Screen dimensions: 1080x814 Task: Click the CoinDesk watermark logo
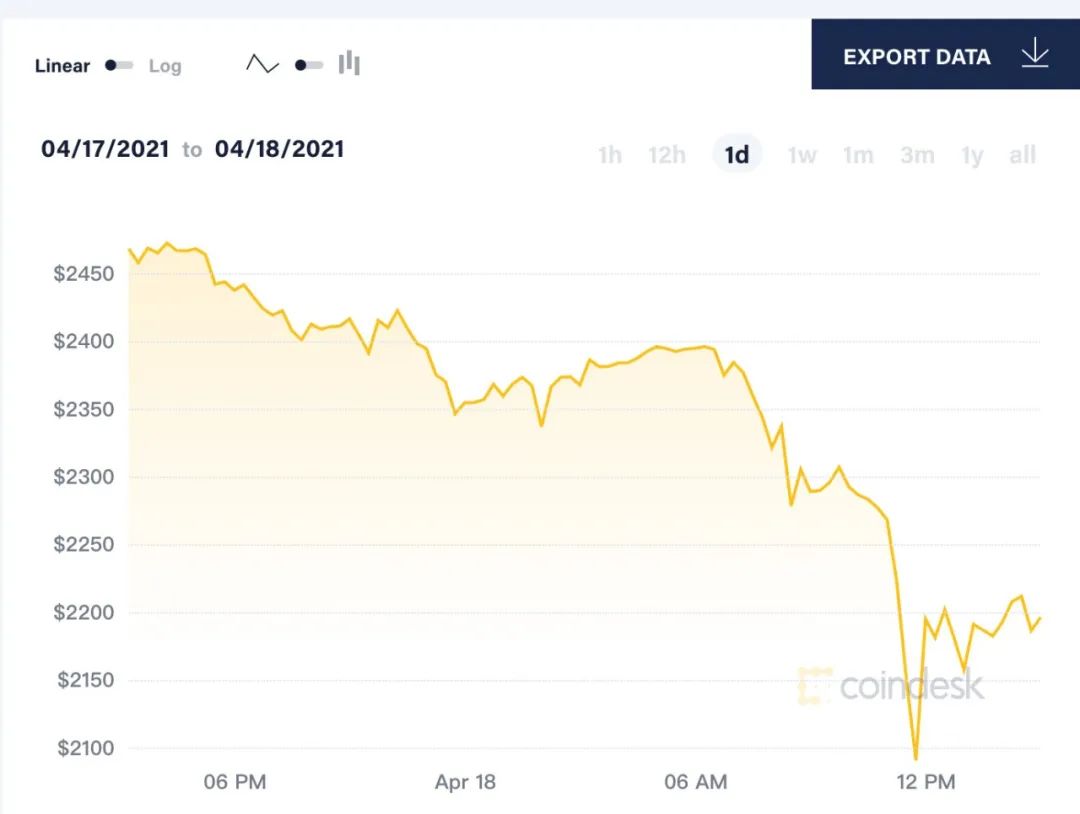pos(891,685)
